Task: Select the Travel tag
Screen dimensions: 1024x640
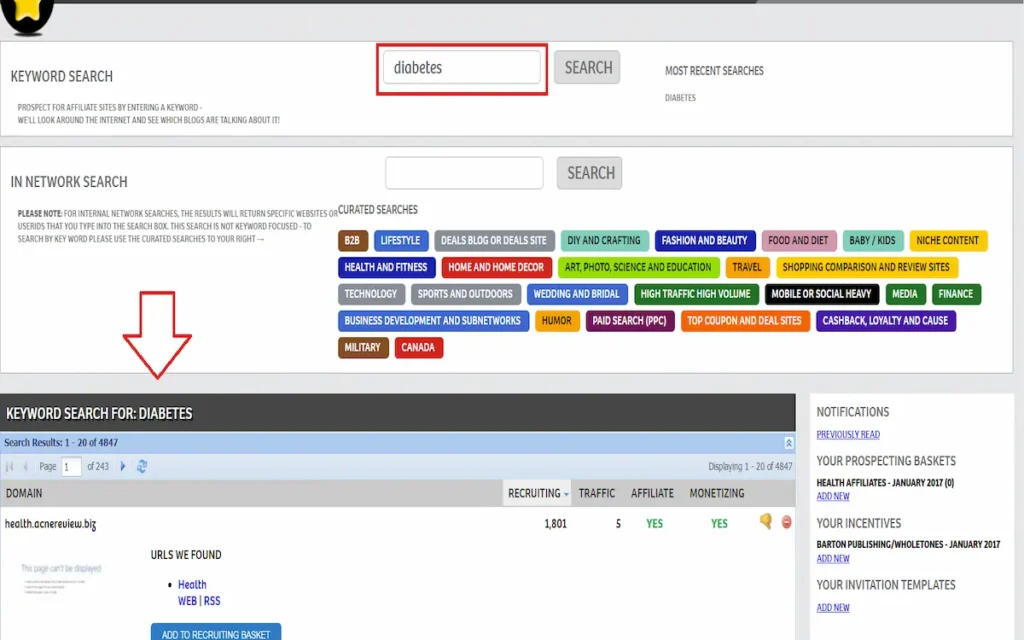Action: (747, 267)
